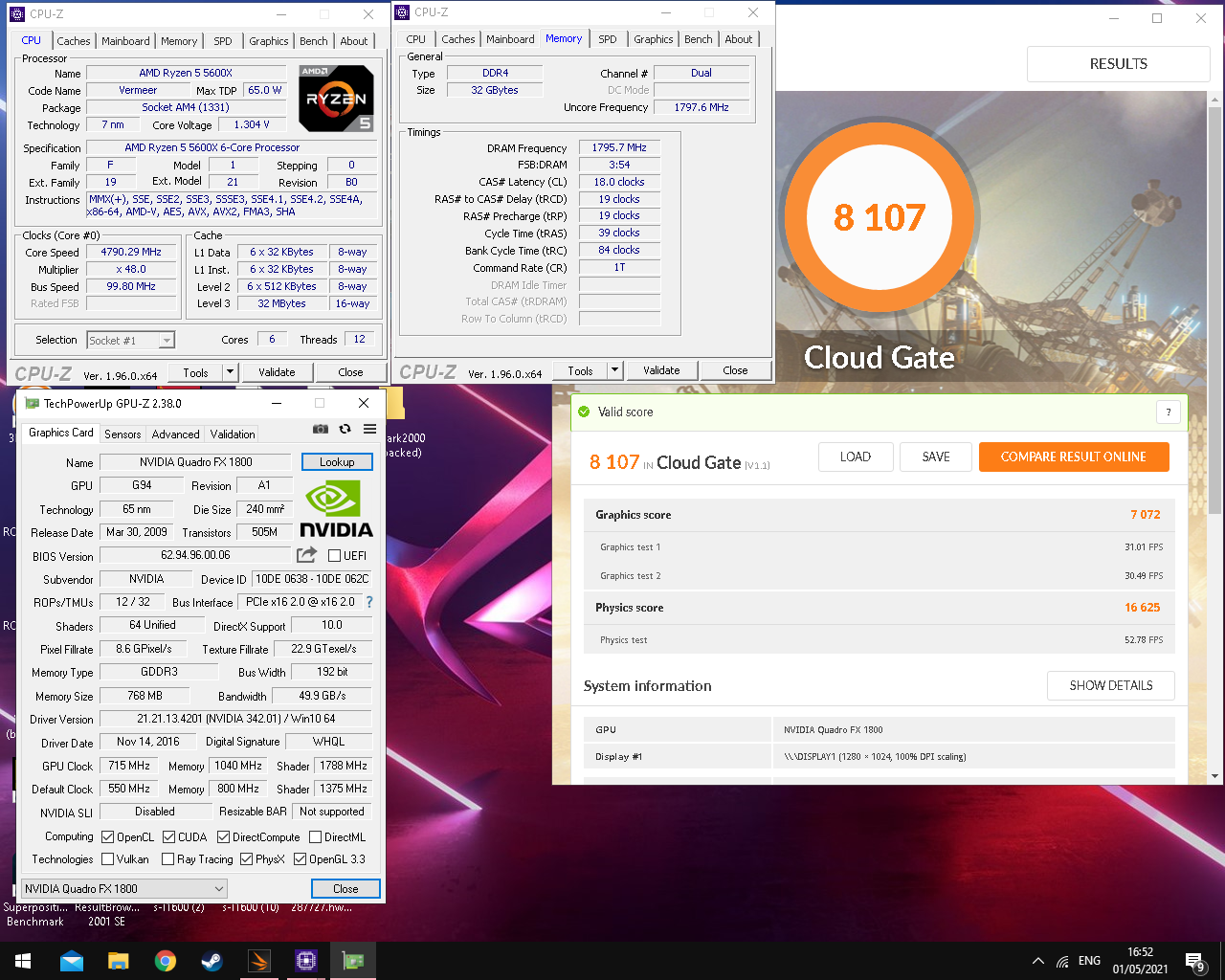Open the GPU-Z Validation tab

tap(233, 434)
